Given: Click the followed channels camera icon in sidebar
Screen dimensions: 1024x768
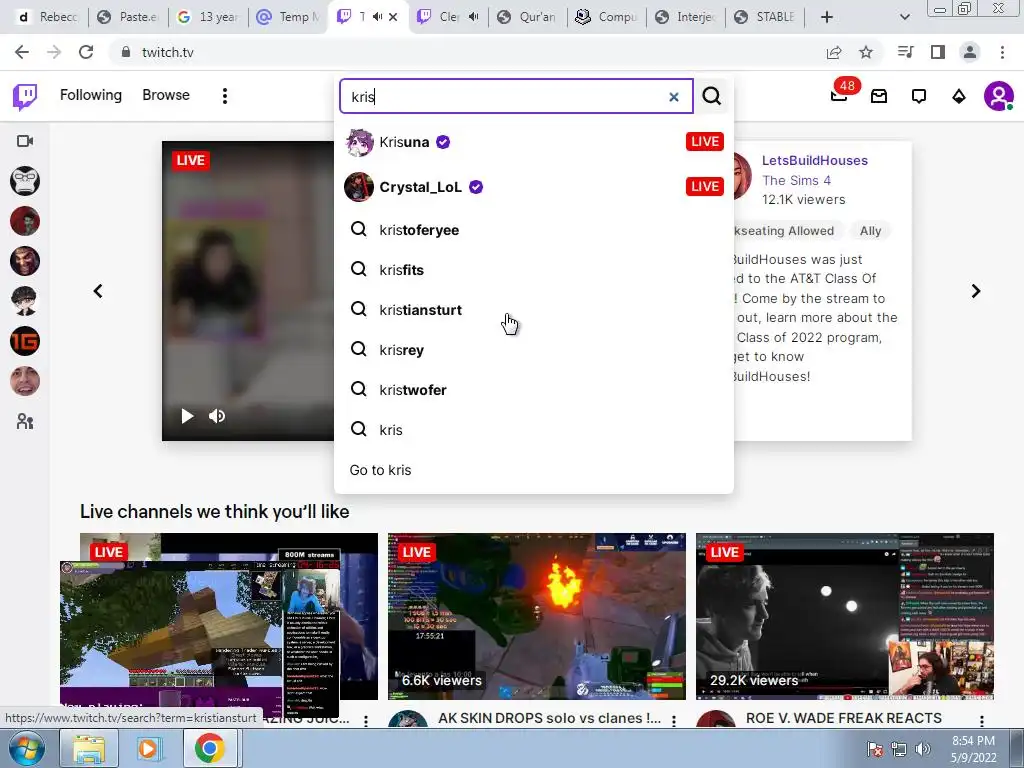Looking at the screenshot, I should coord(25,141).
